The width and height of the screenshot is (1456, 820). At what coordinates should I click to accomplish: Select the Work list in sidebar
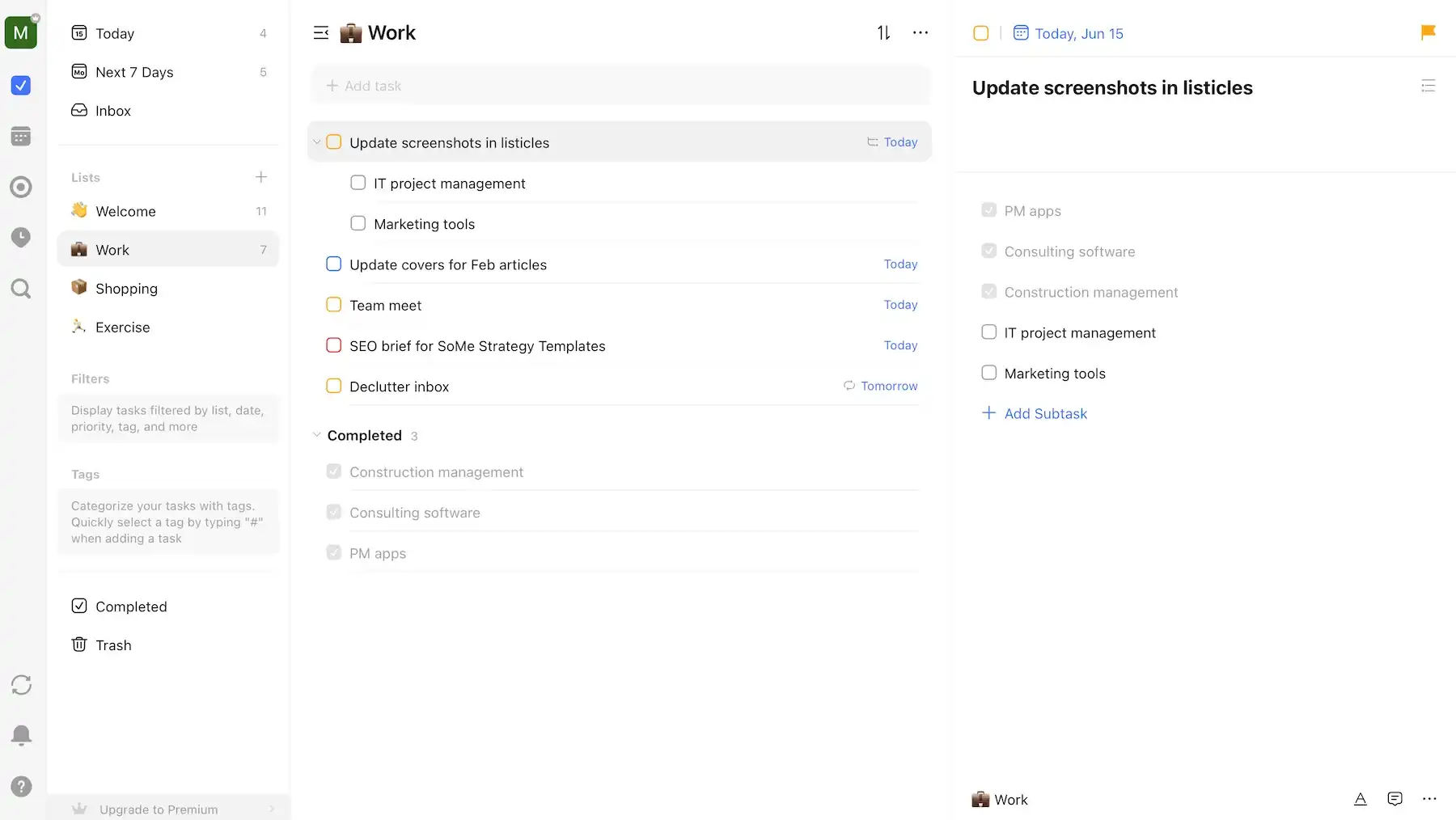click(168, 250)
